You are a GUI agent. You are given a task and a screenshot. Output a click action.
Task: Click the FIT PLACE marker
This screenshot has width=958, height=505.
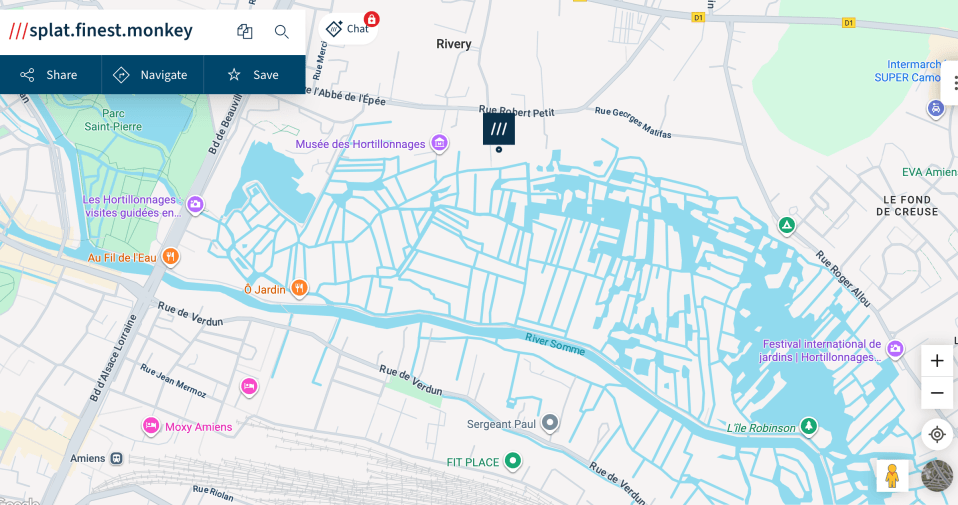point(513,461)
